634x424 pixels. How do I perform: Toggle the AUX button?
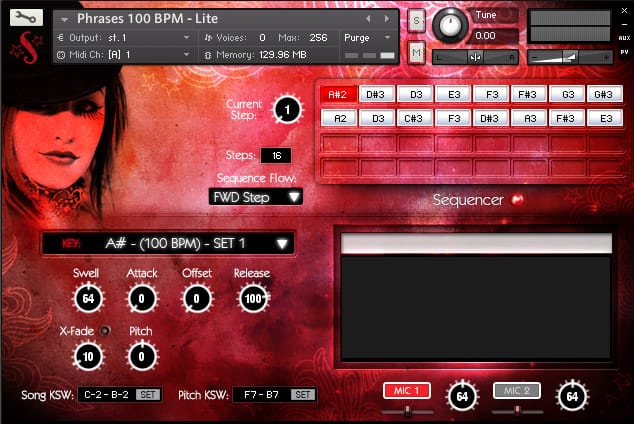624,38
